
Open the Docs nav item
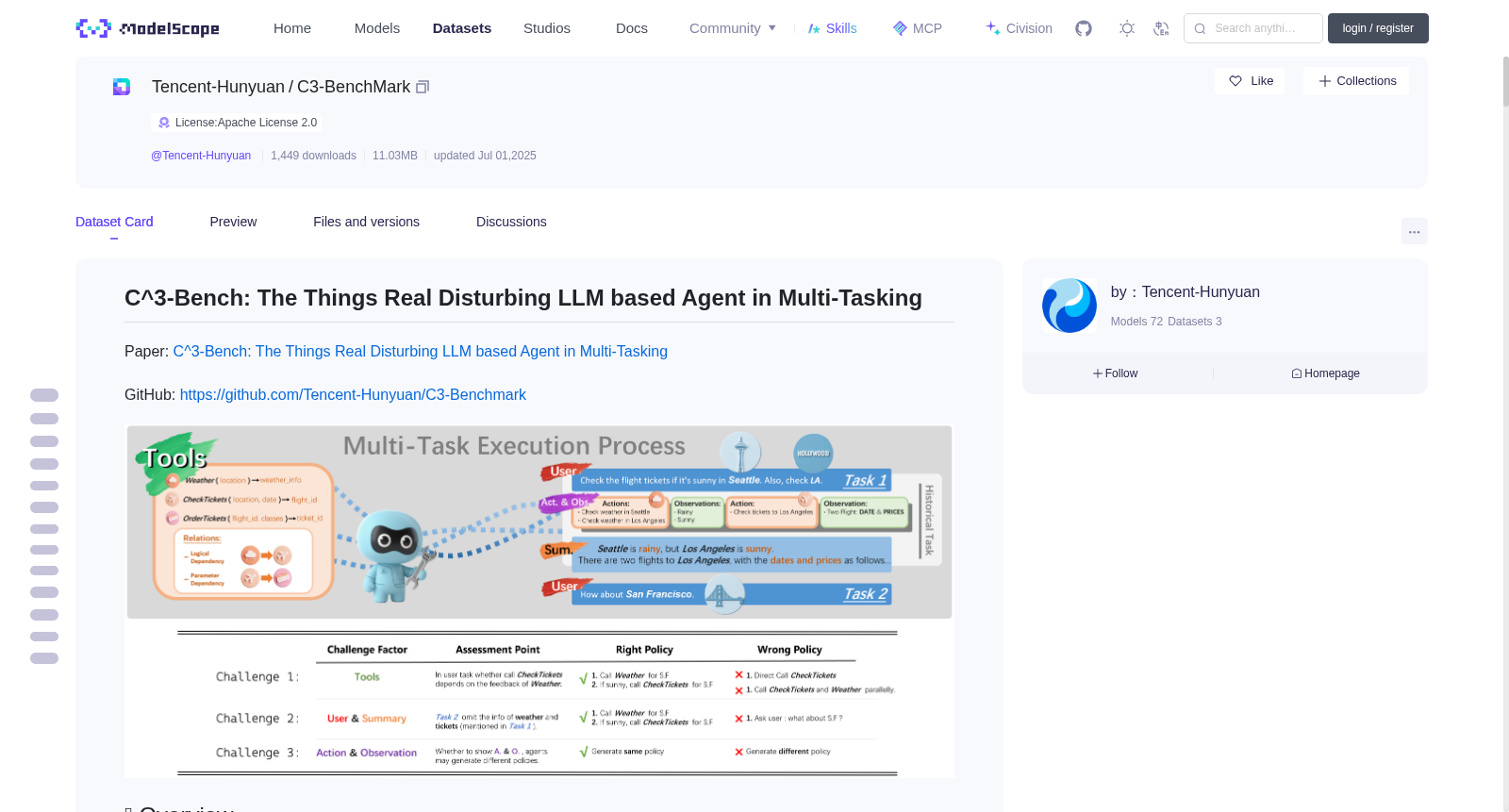pos(632,28)
